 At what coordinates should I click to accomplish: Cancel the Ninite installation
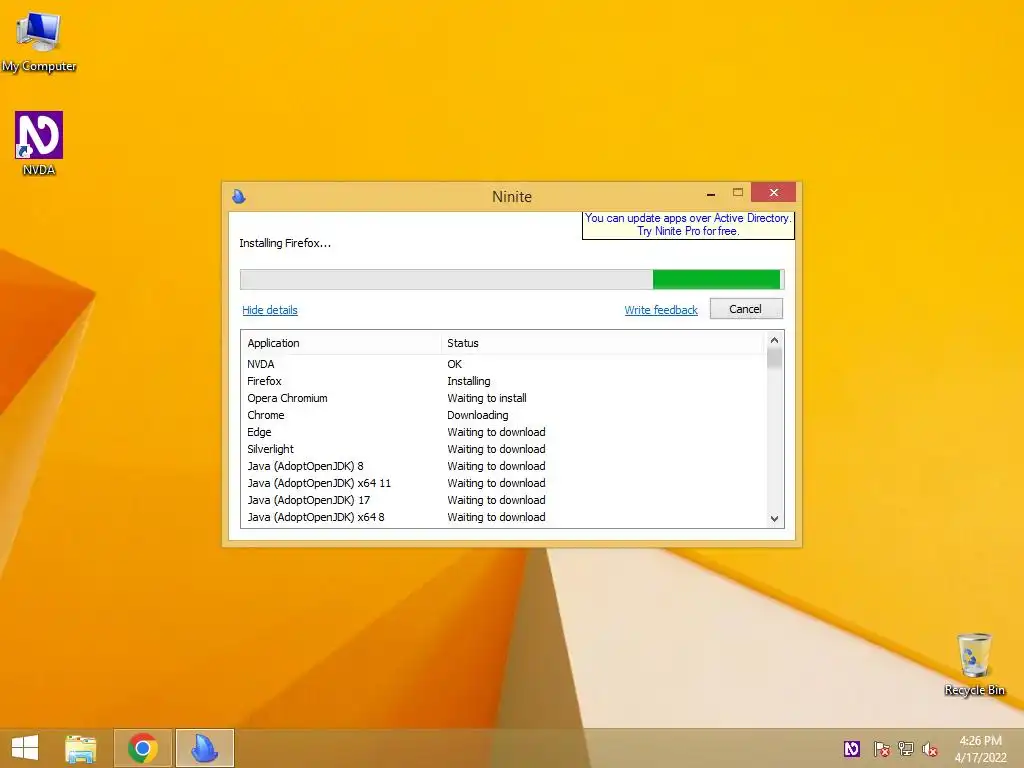(x=746, y=309)
